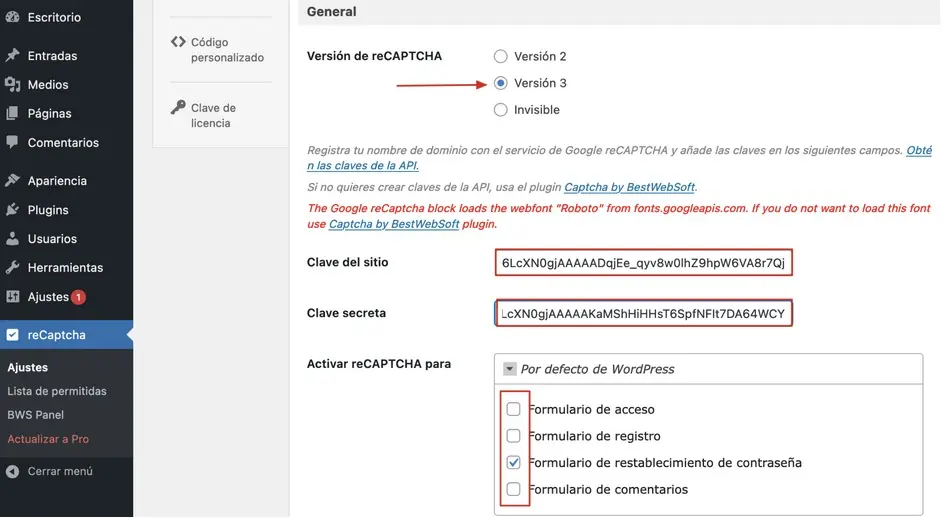Open Lista de permitidas submenu item

tap(57, 391)
